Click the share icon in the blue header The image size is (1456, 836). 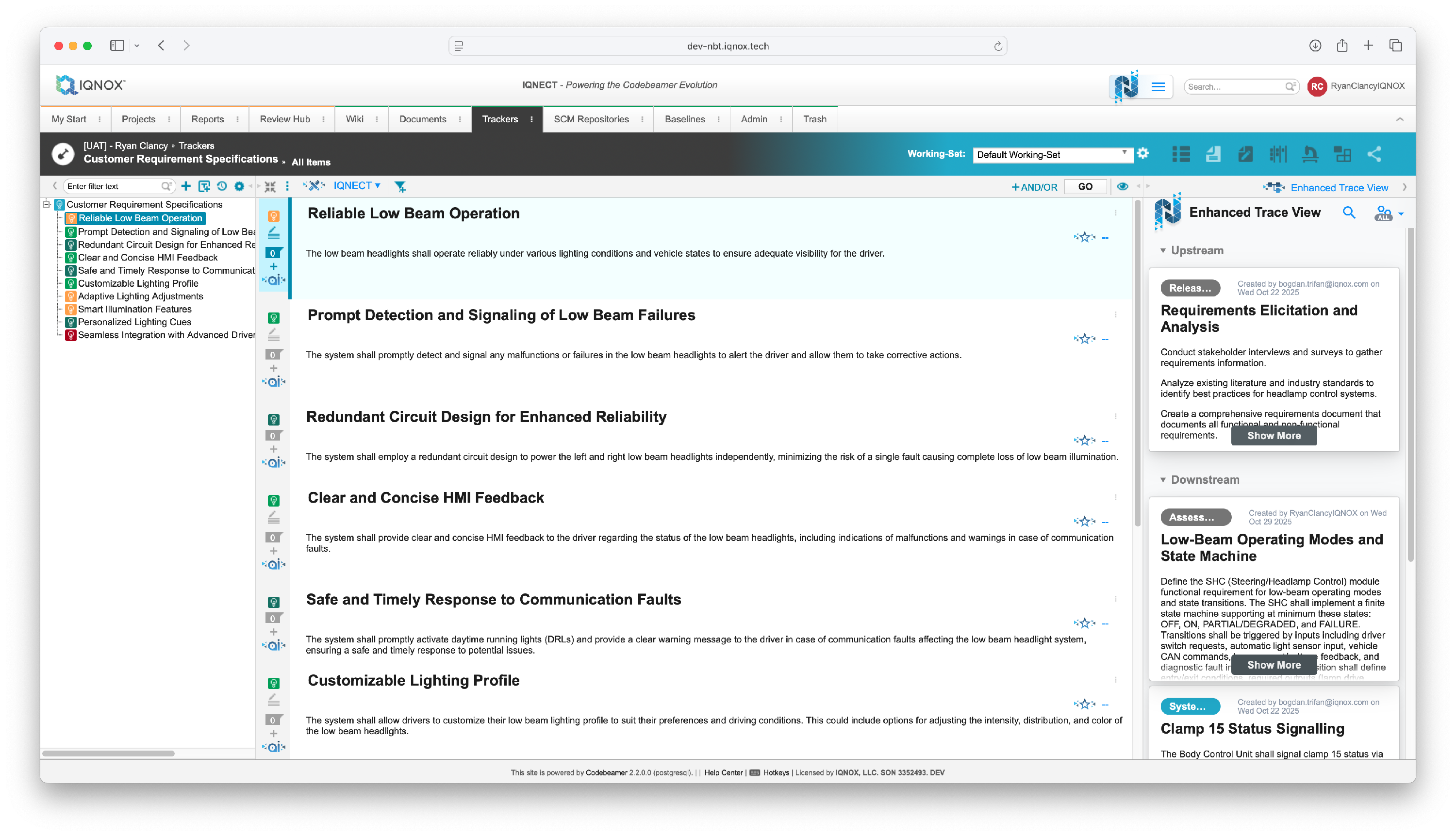1374,154
